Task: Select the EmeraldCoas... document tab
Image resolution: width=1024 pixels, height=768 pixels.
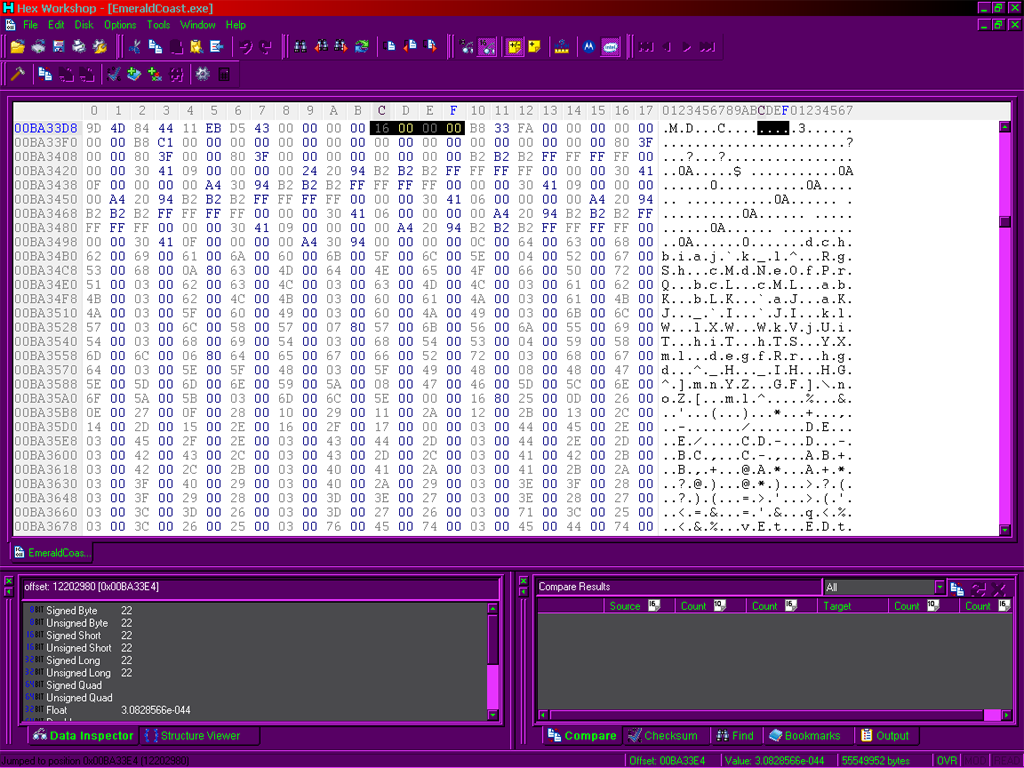Action: click(52, 552)
